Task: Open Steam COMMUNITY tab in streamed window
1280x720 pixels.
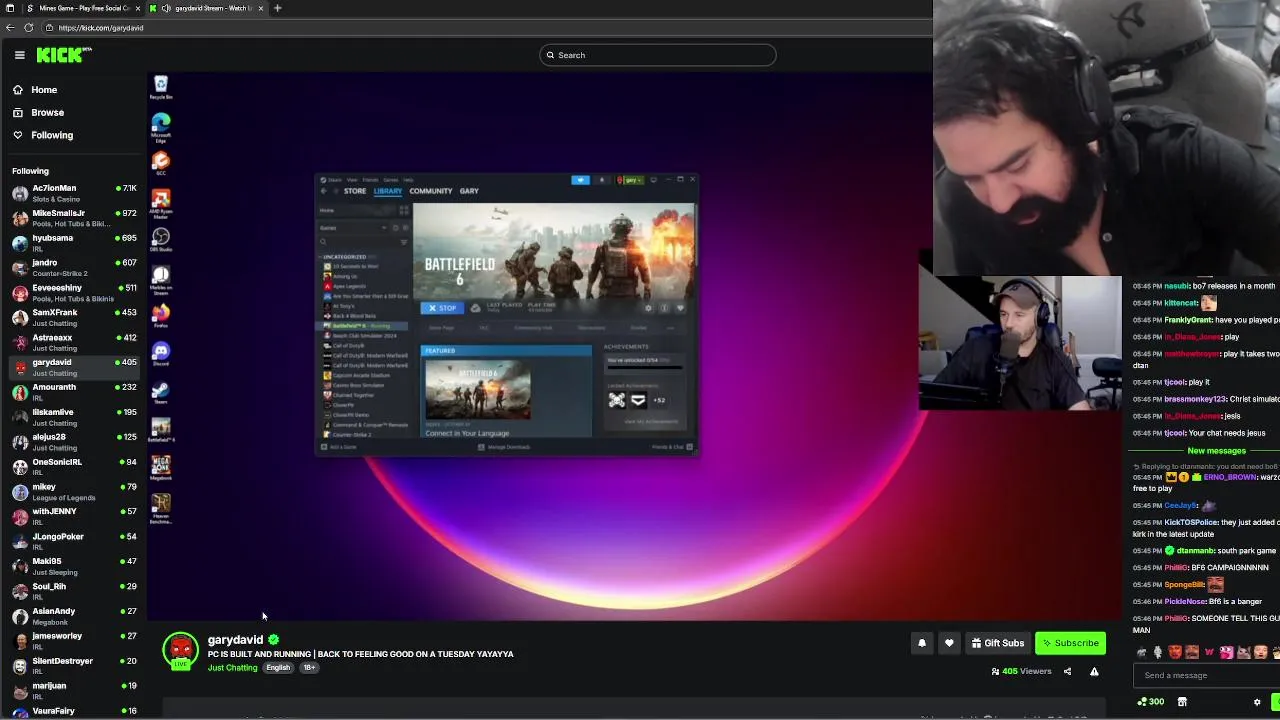Action: (x=431, y=191)
